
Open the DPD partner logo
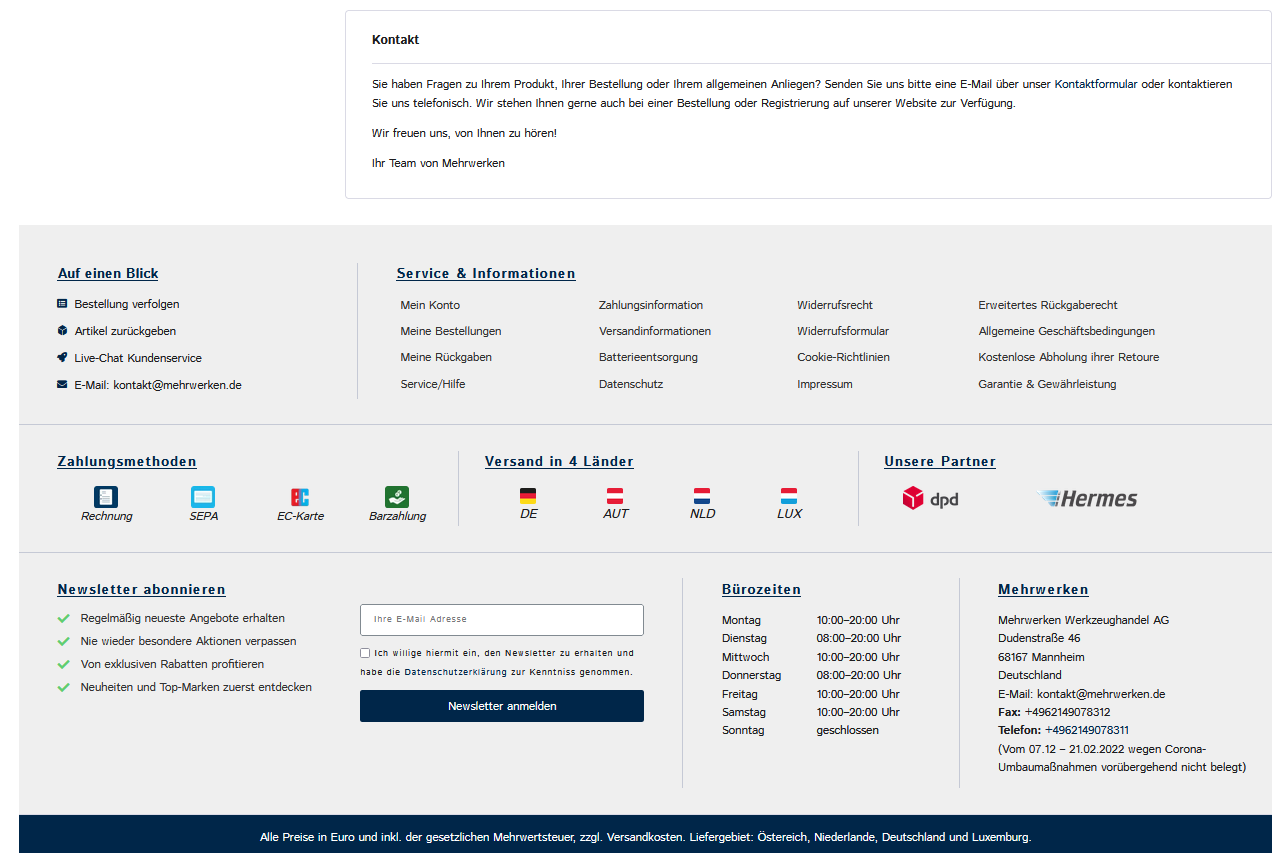point(930,498)
